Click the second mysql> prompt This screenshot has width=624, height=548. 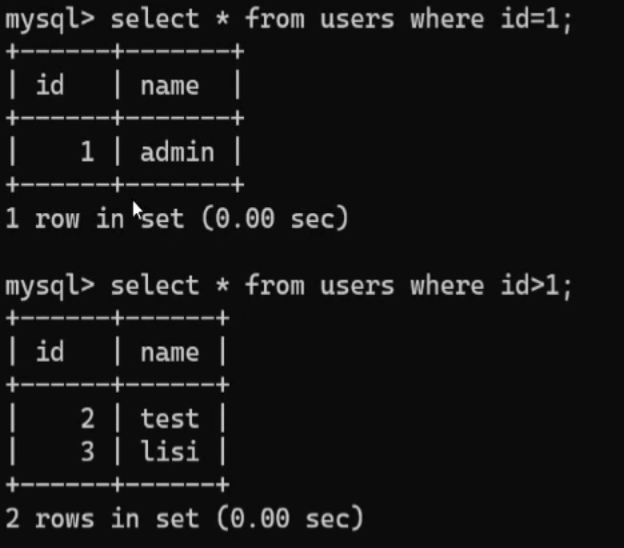click(x=50, y=287)
